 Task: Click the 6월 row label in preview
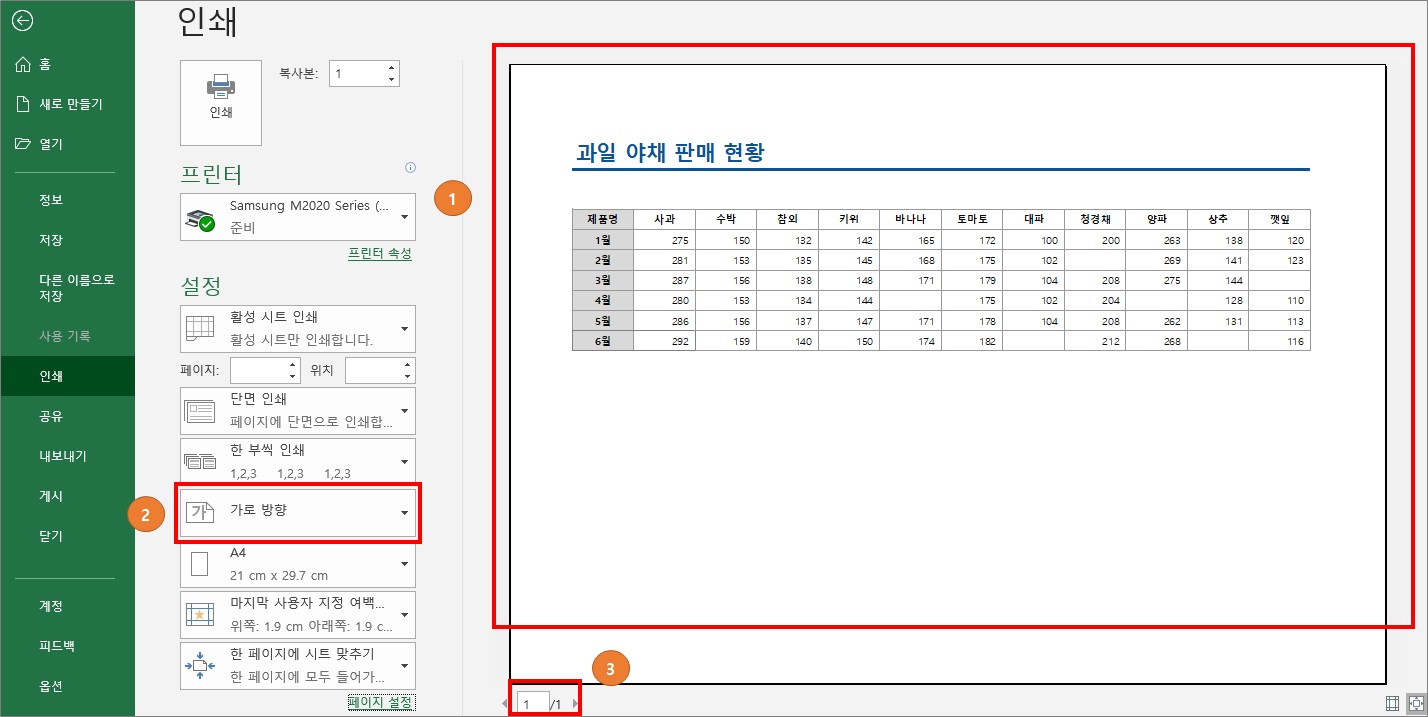pyautogui.click(x=603, y=341)
